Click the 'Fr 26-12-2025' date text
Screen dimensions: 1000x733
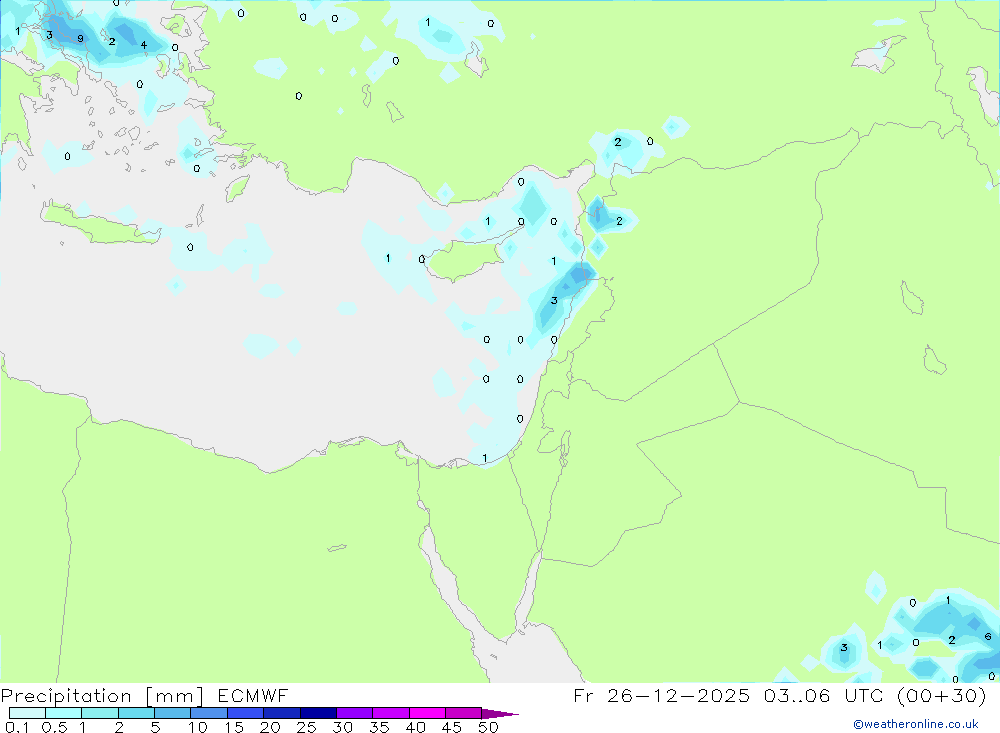(x=661, y=695)
